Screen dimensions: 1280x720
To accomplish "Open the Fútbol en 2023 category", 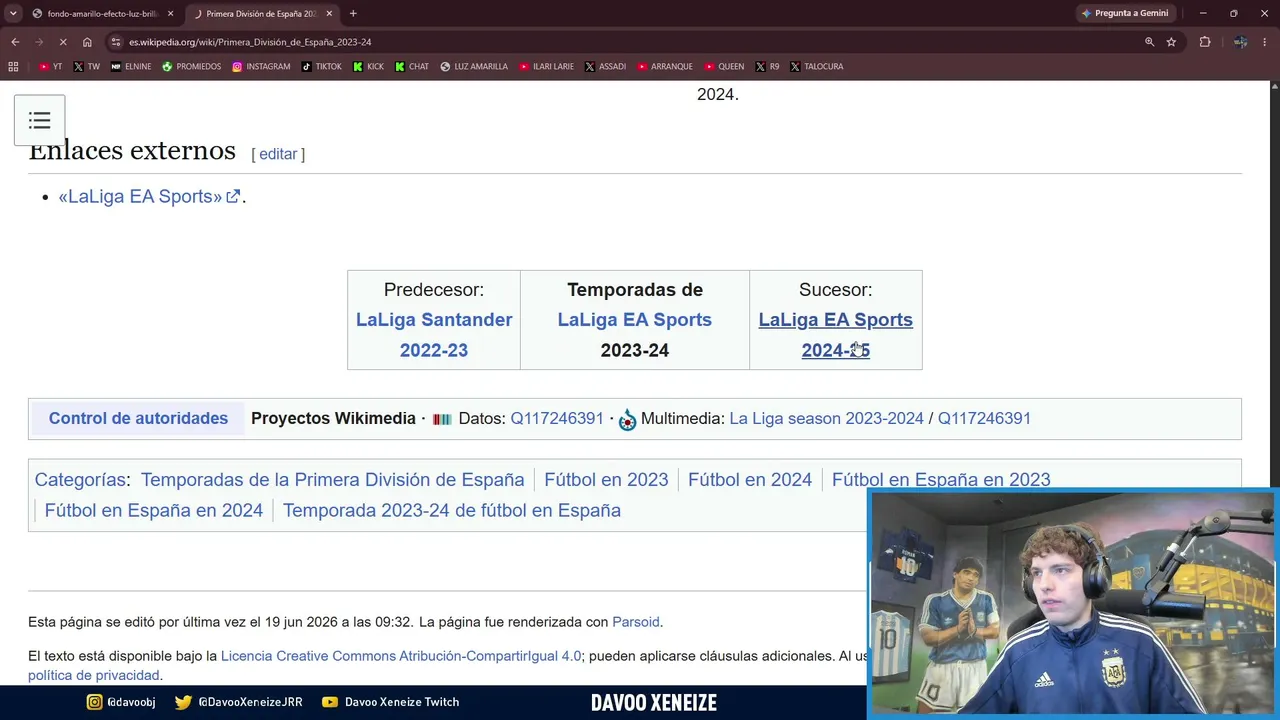I will click(606, 480).
